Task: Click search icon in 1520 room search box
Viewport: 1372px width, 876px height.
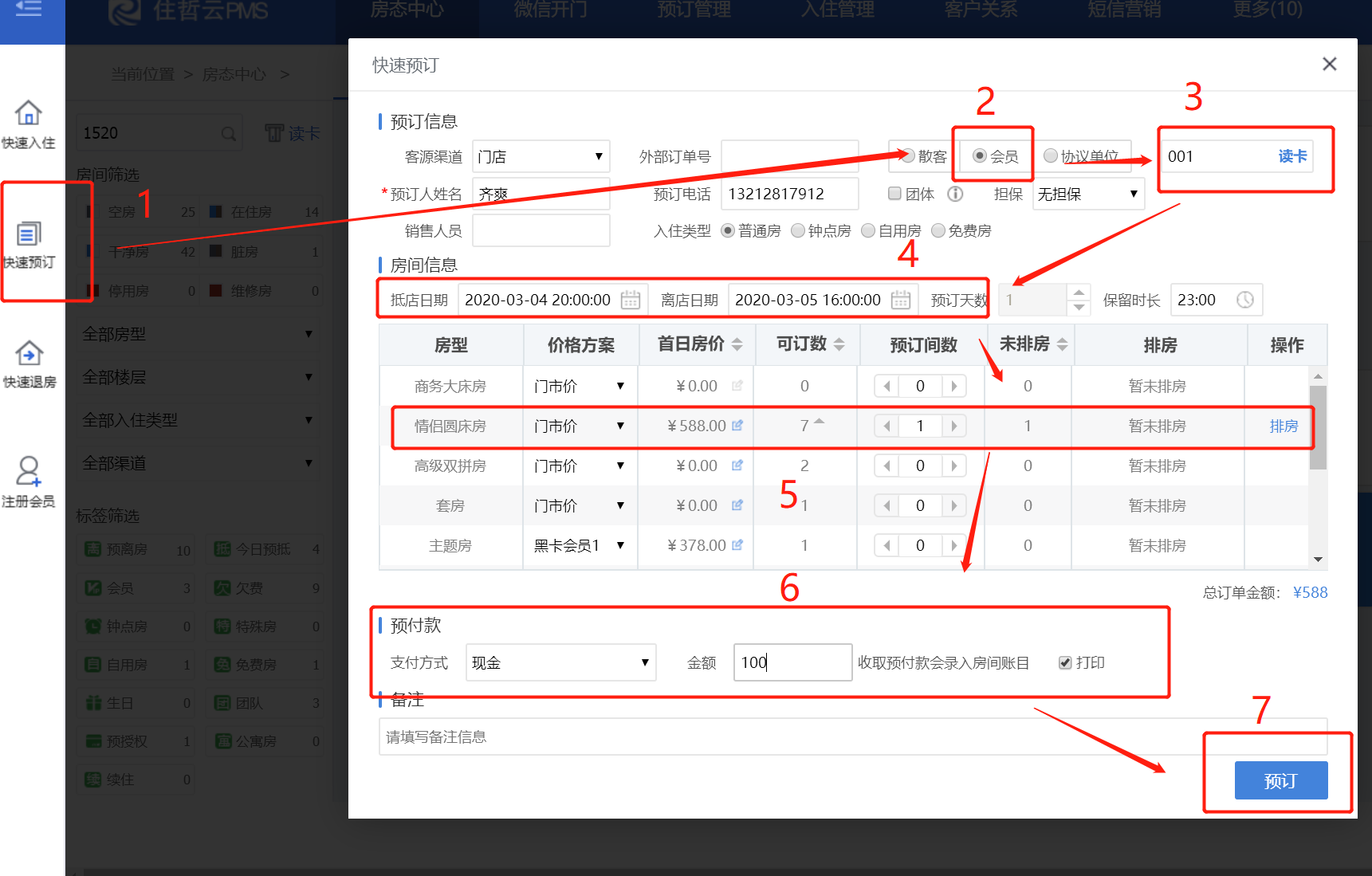Action: pos(229,133)
